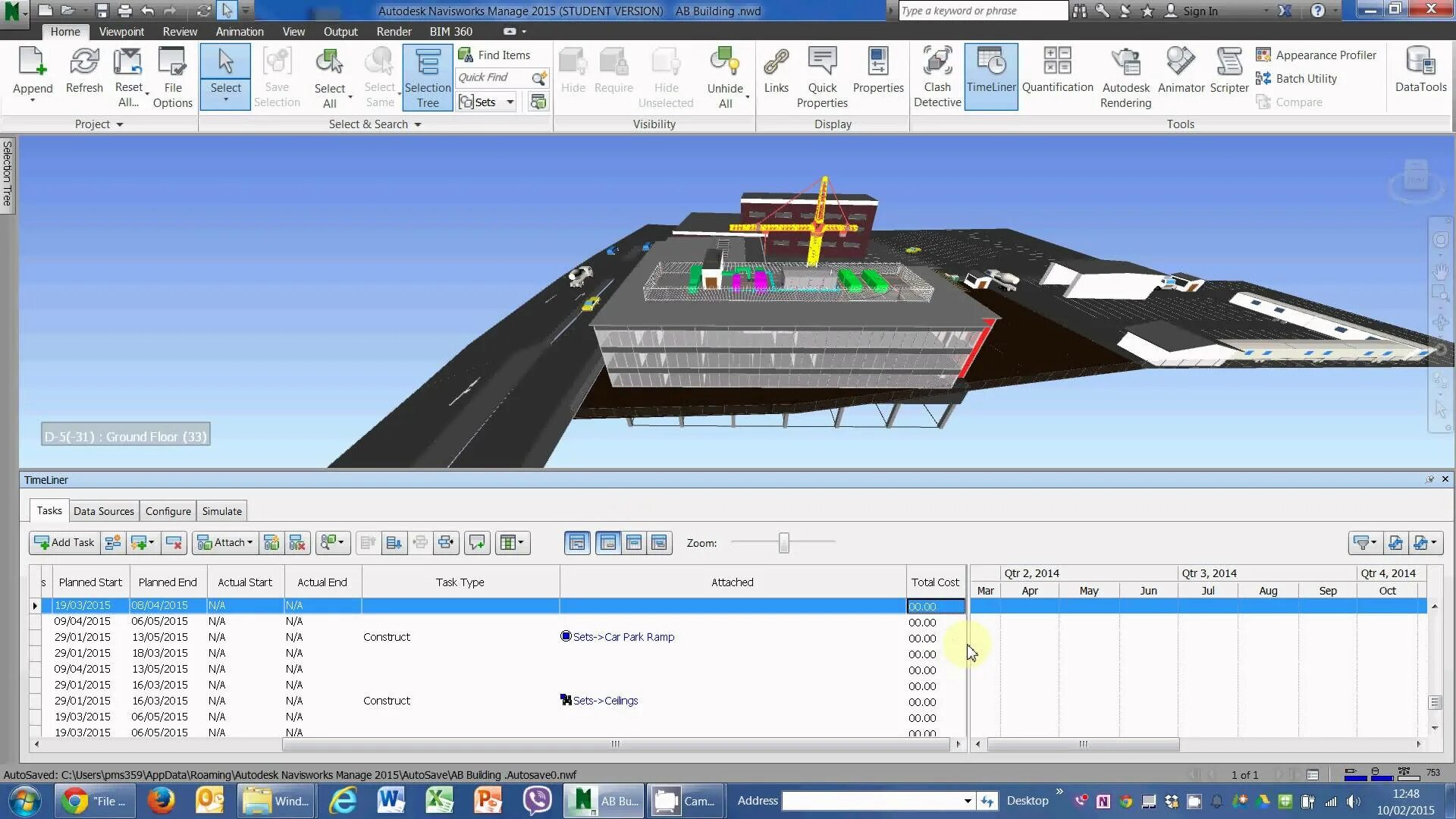Click Autodesk Rendering icon

(x=1125, y=76)
